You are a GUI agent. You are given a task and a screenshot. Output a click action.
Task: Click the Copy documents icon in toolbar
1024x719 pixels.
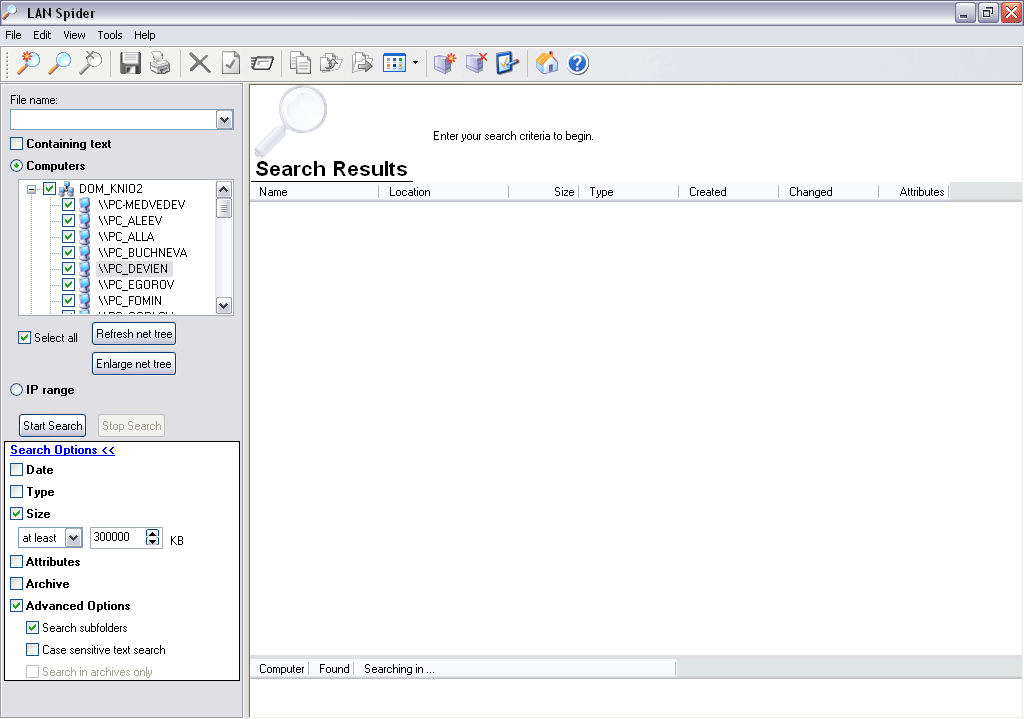point(300,63)
